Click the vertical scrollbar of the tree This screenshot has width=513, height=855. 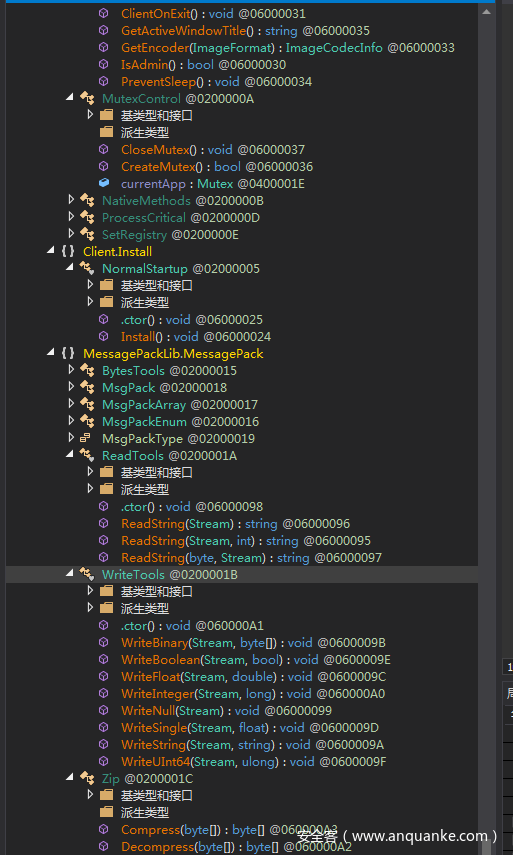click(x=487, y=428)
